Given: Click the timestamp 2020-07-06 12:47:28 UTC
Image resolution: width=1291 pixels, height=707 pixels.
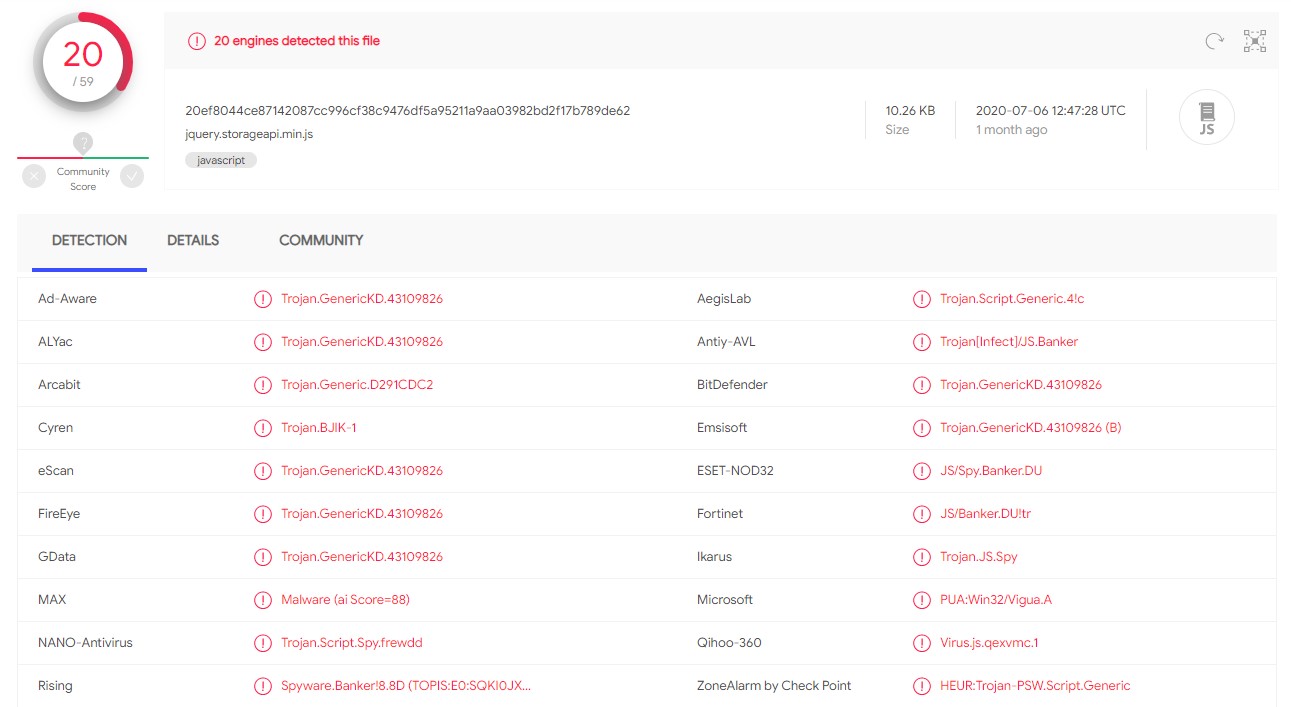Looking at the screenshot, I should click(1051, 111).
